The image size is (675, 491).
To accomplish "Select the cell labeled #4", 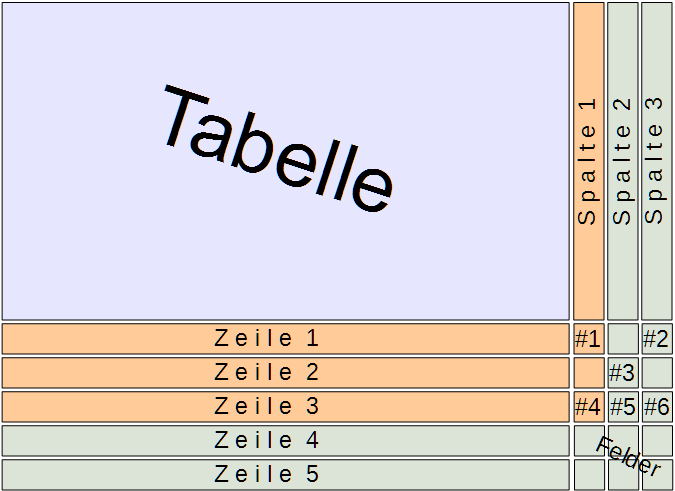I will click(588, 407).
